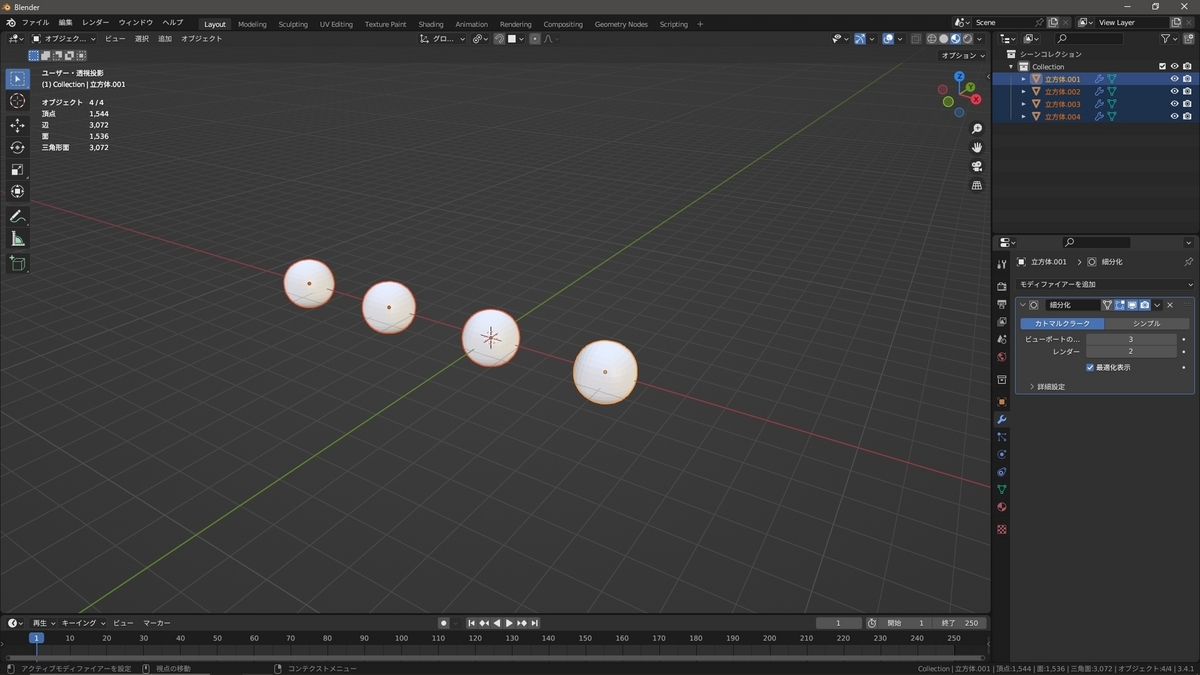Image resolution: width=1200 pixels, height=675 pixels.
Task: Click the viewport zoom magnifier icon
Action: (x=977, y=129)
